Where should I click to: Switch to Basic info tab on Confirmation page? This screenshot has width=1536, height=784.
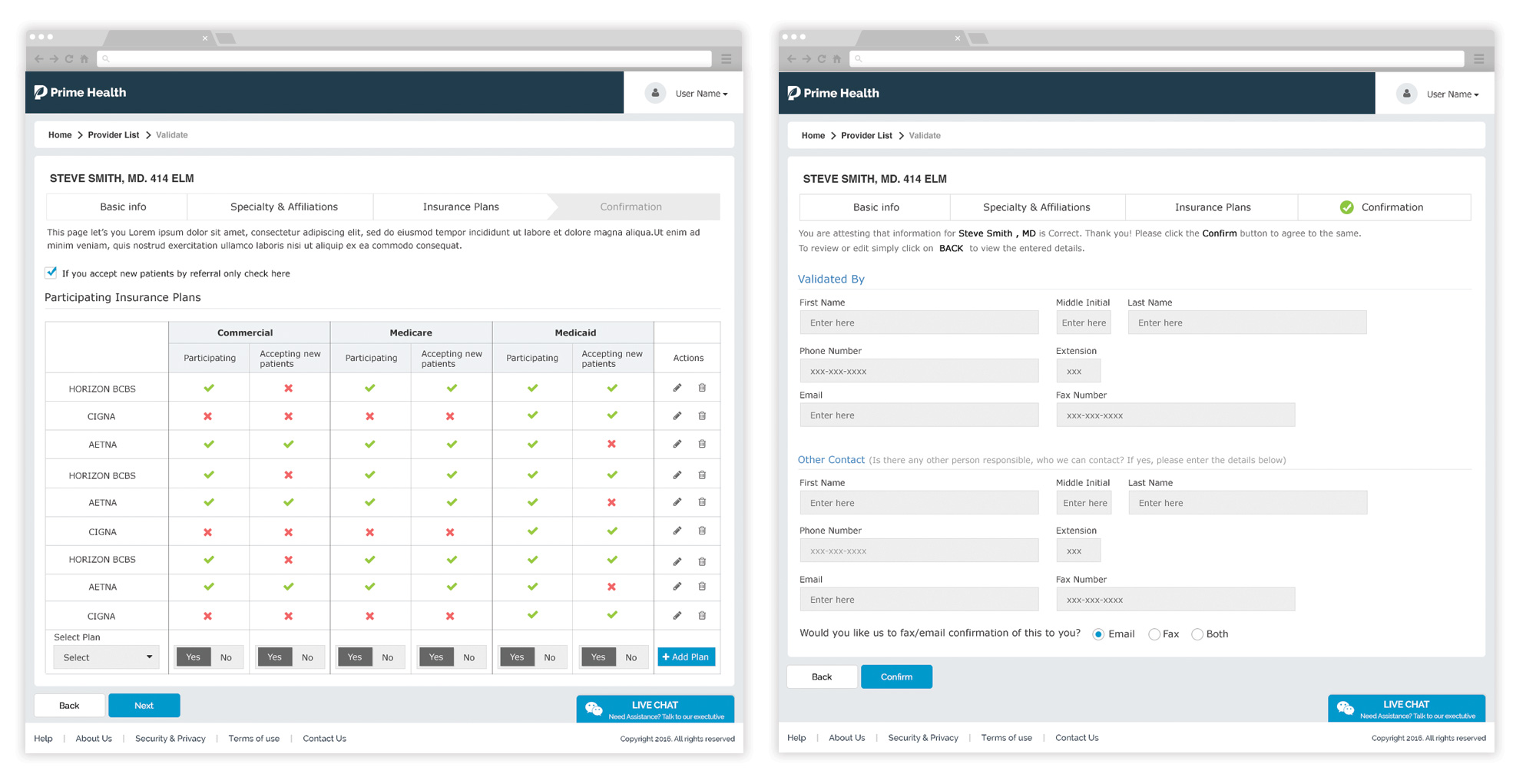(876, 207)
